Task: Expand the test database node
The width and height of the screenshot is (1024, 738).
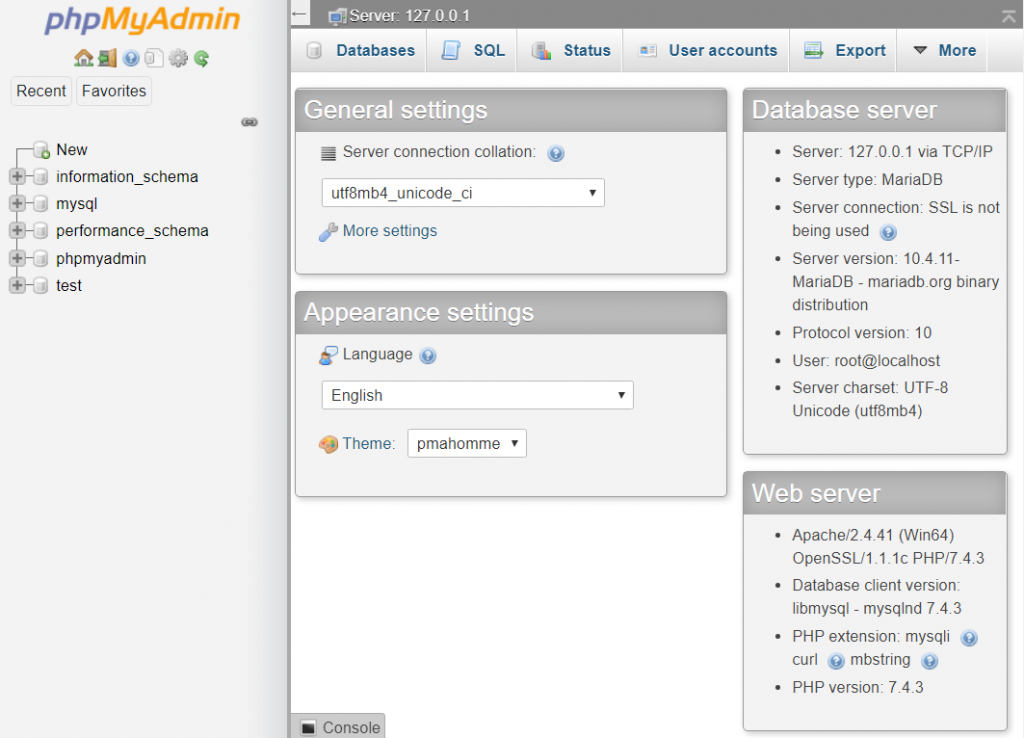Action: point(18,285)
